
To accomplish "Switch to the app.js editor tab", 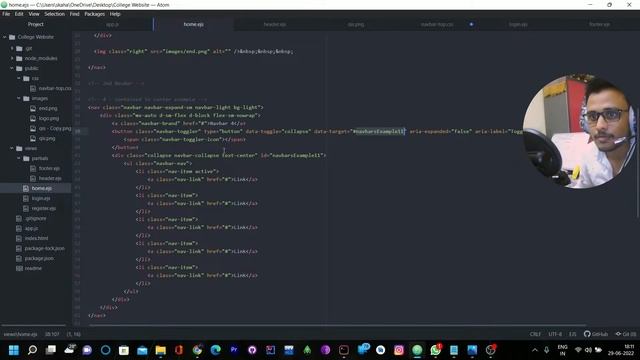I will [112, 24].
